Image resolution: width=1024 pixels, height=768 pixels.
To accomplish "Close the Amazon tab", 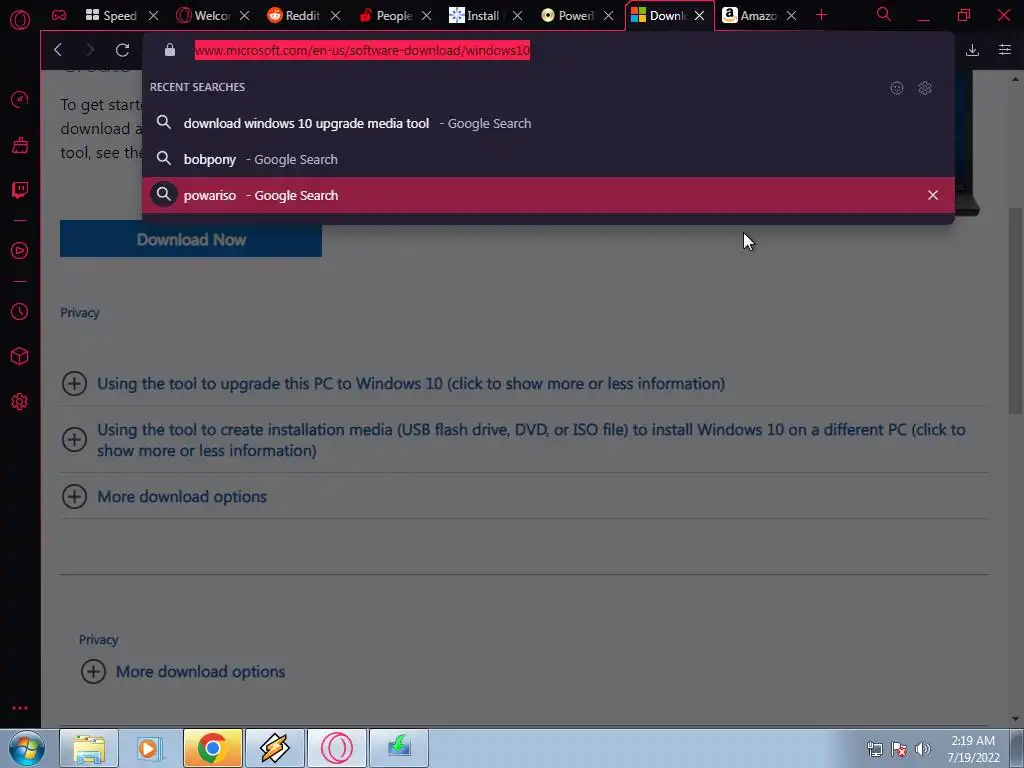I will (791, 16).
